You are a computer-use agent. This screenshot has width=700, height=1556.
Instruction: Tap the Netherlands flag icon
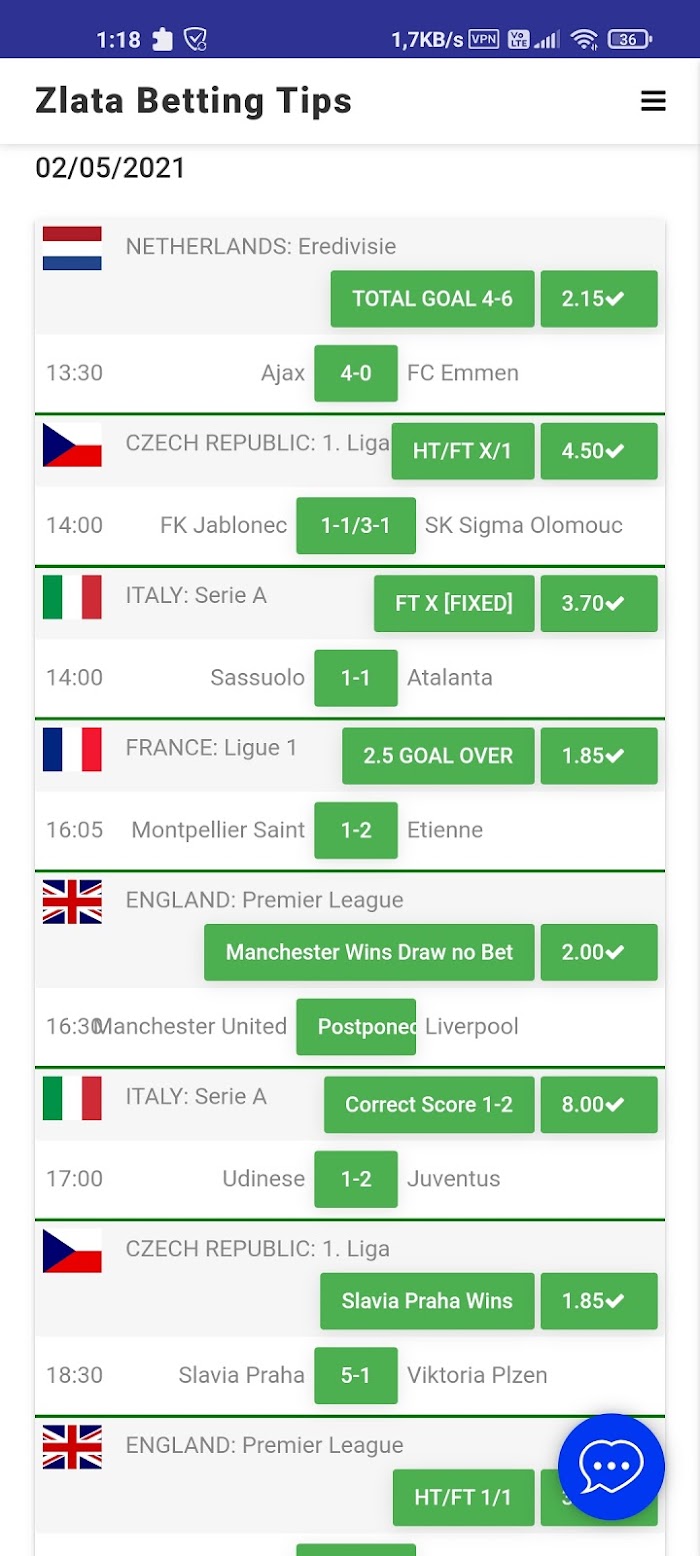click(x=72, y=248)
